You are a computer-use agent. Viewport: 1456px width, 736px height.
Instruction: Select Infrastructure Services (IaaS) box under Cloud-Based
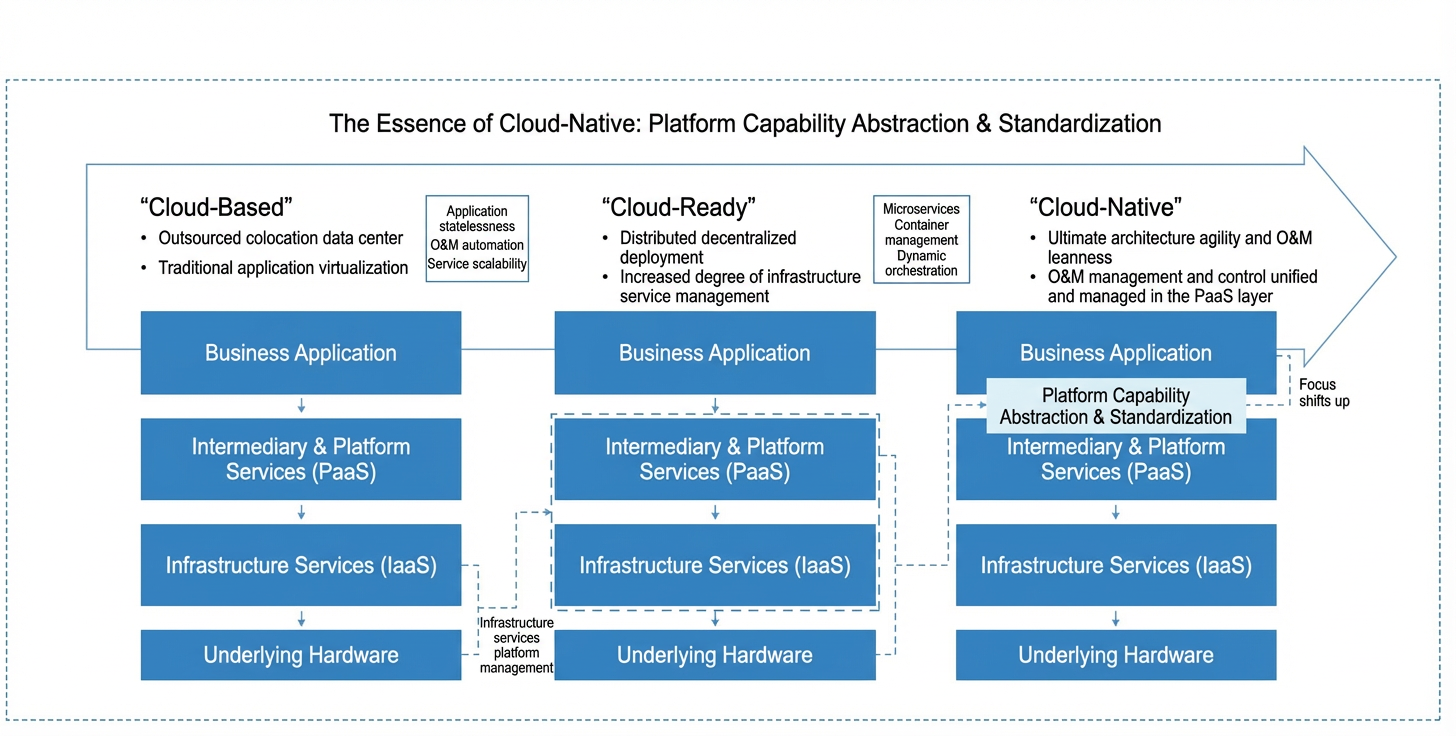[301, 565]
